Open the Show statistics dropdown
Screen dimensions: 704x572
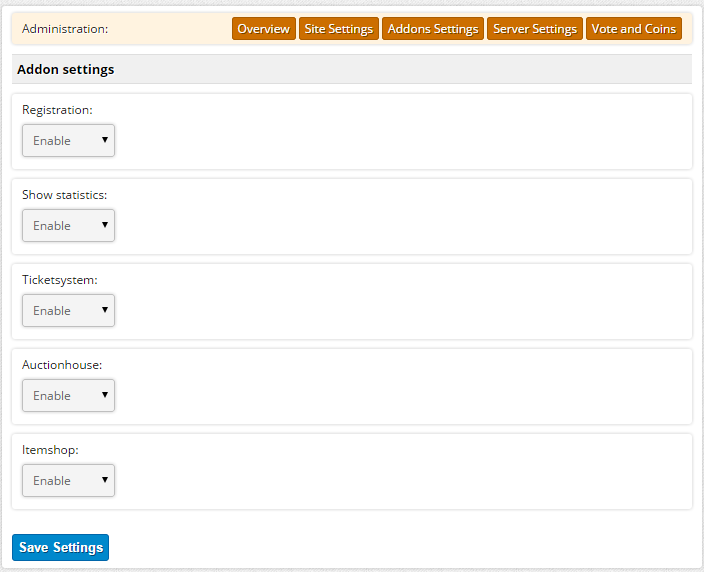click(69, 225)
